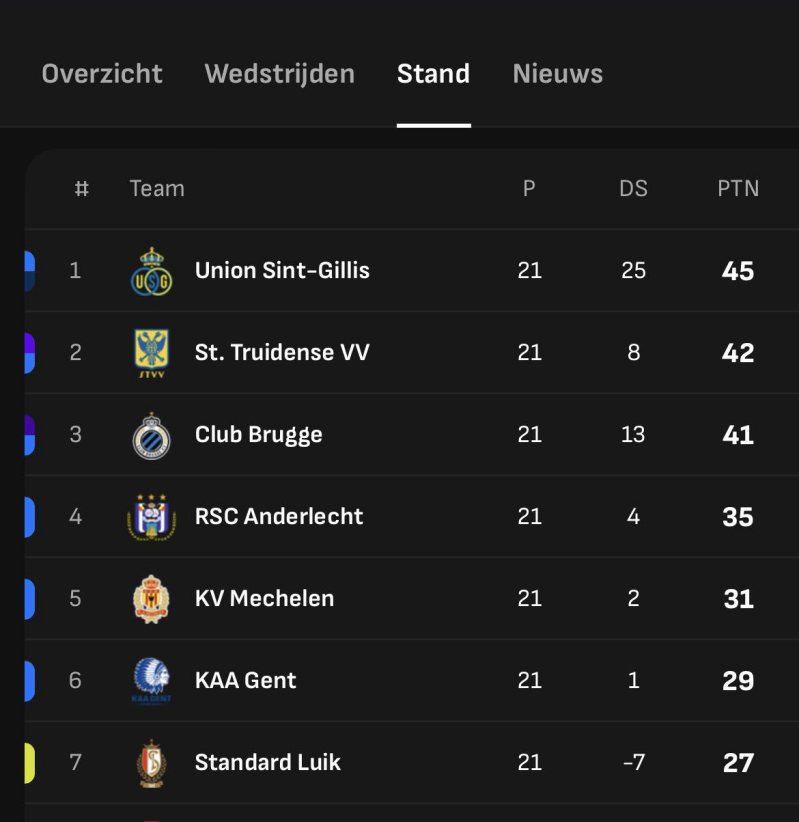Viewport: 799px width, 822px height.
Task: Click the St. Truidense VV crest
Action: (152, 353)
